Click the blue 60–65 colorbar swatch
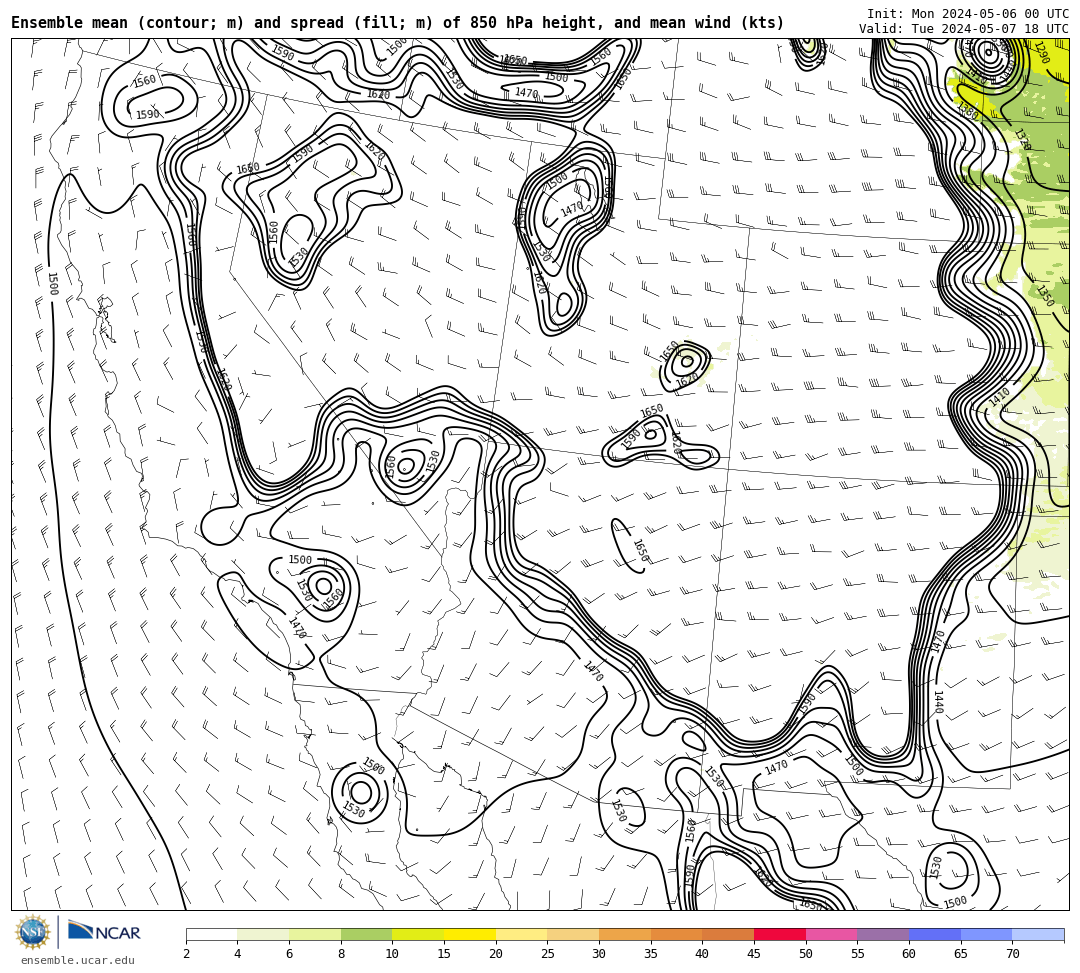Viewport: 1080px width, 973px height. [x=935, y=934]
